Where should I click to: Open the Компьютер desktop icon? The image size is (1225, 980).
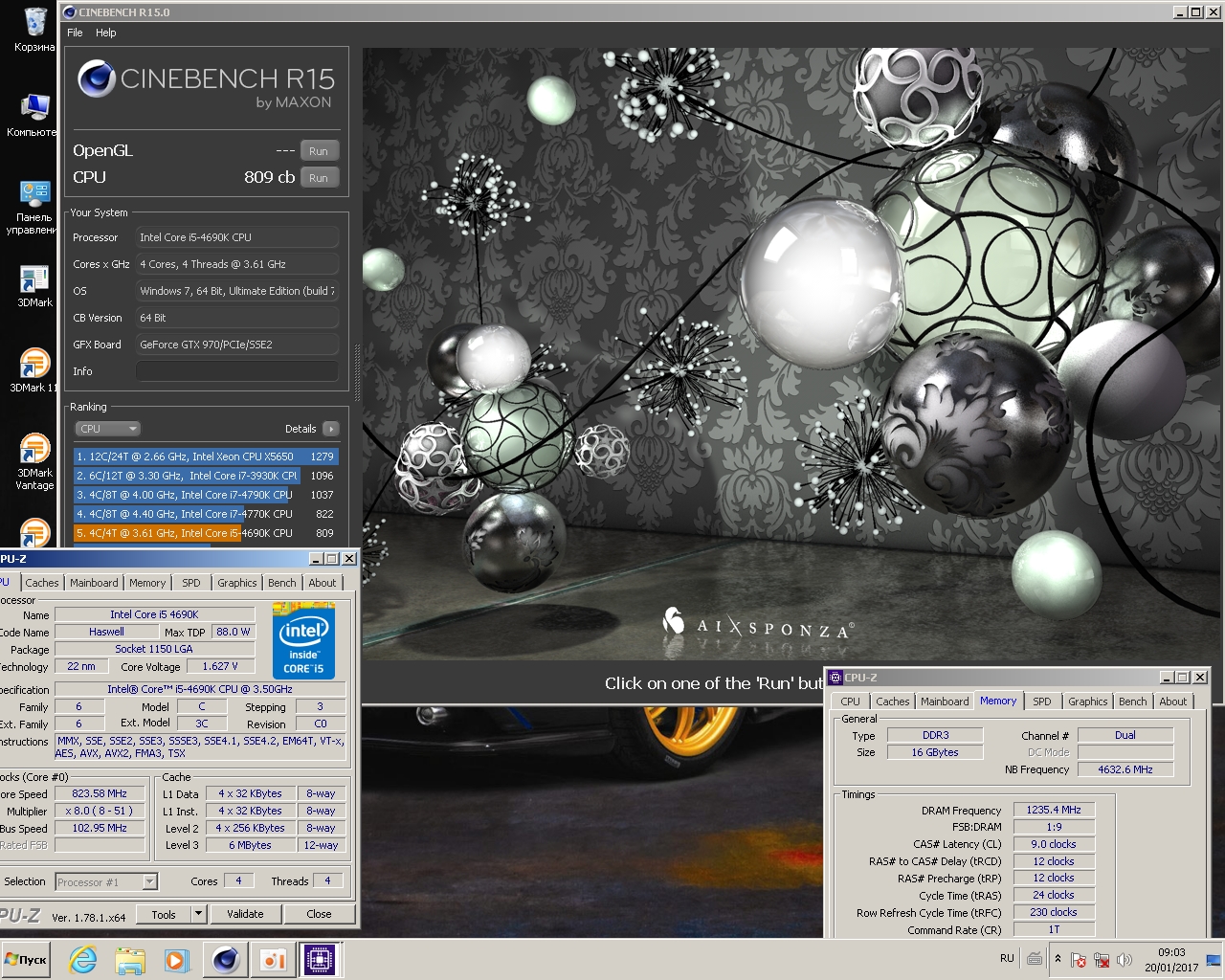[33, 115]
